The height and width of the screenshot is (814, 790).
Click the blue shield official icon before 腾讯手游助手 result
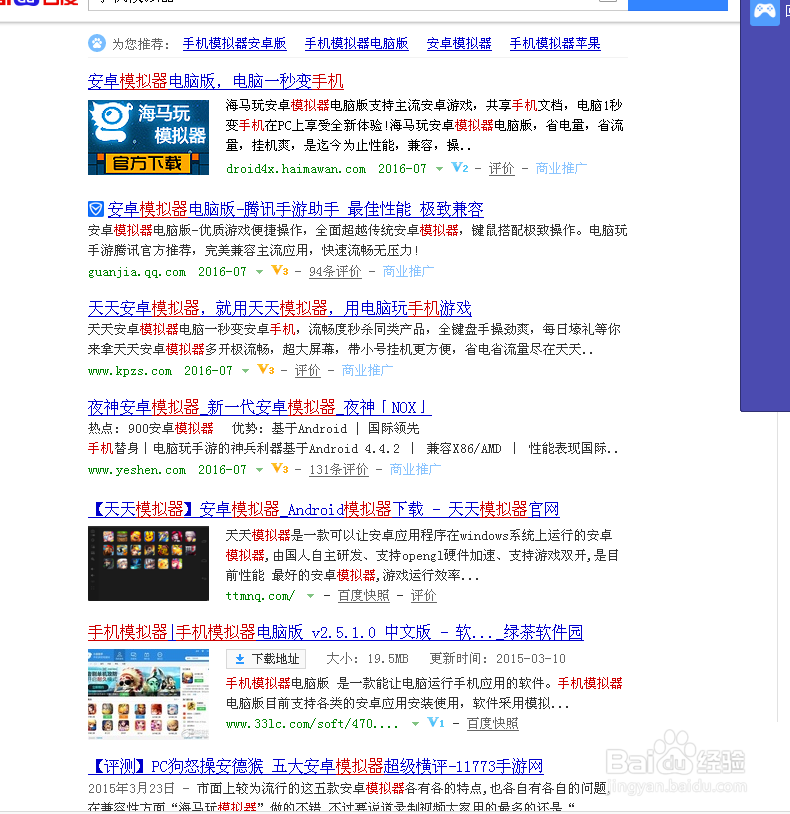pos(96,209)
